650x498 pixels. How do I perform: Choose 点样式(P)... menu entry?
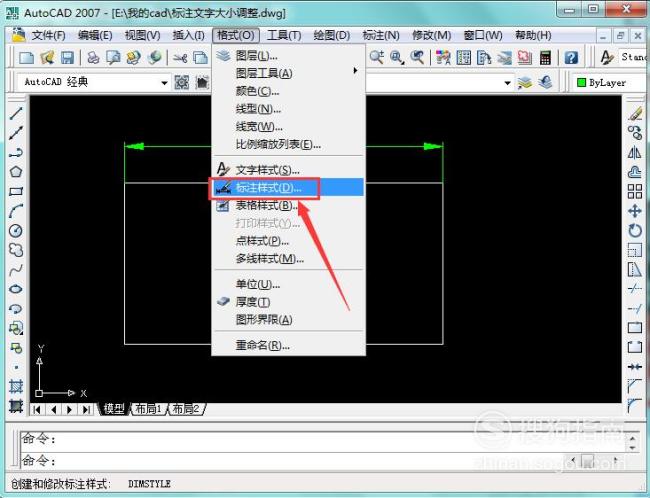288,241
